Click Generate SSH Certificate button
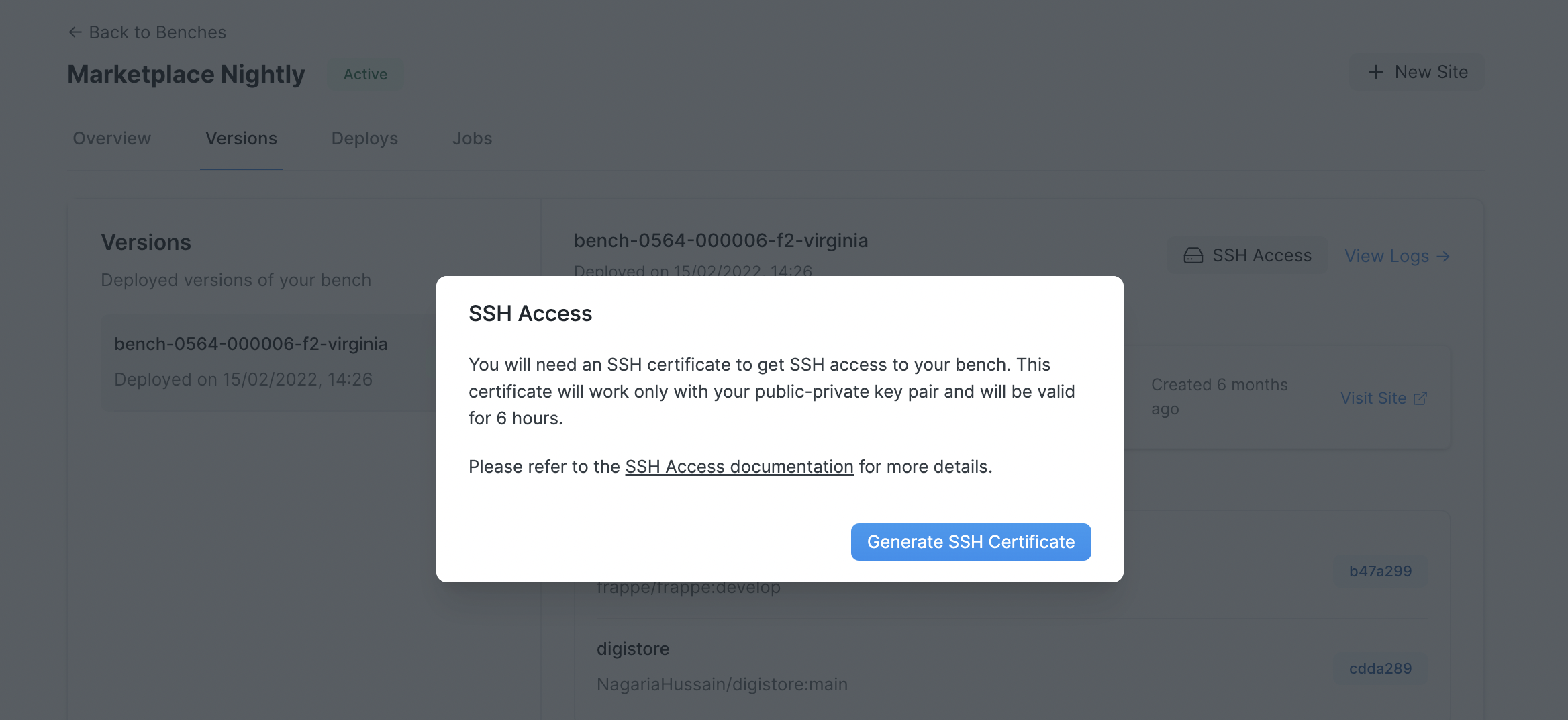This screenshot has height=720, width=1568. 971,542
